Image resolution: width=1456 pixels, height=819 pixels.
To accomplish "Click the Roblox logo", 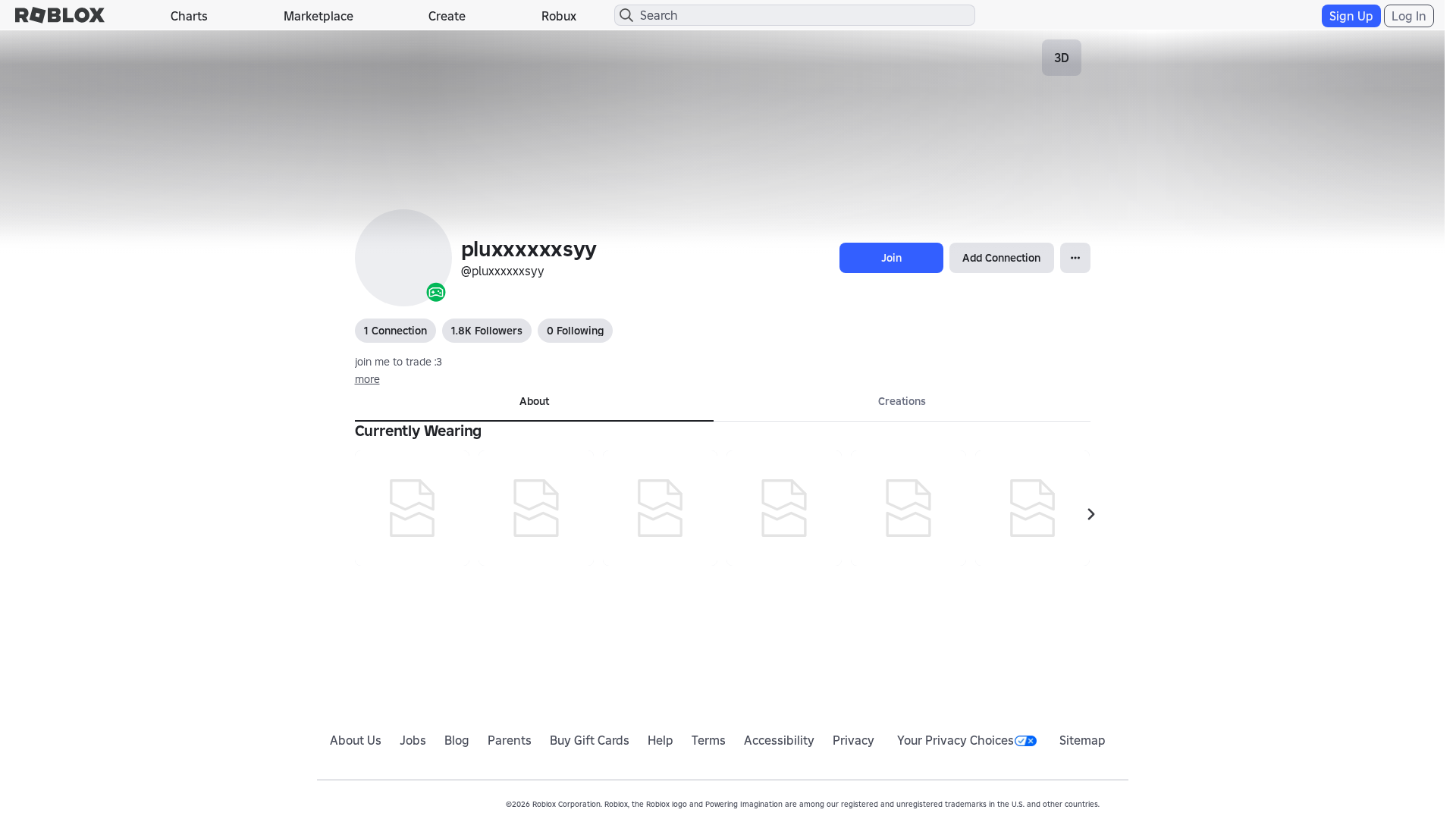I will coord(60,15).
